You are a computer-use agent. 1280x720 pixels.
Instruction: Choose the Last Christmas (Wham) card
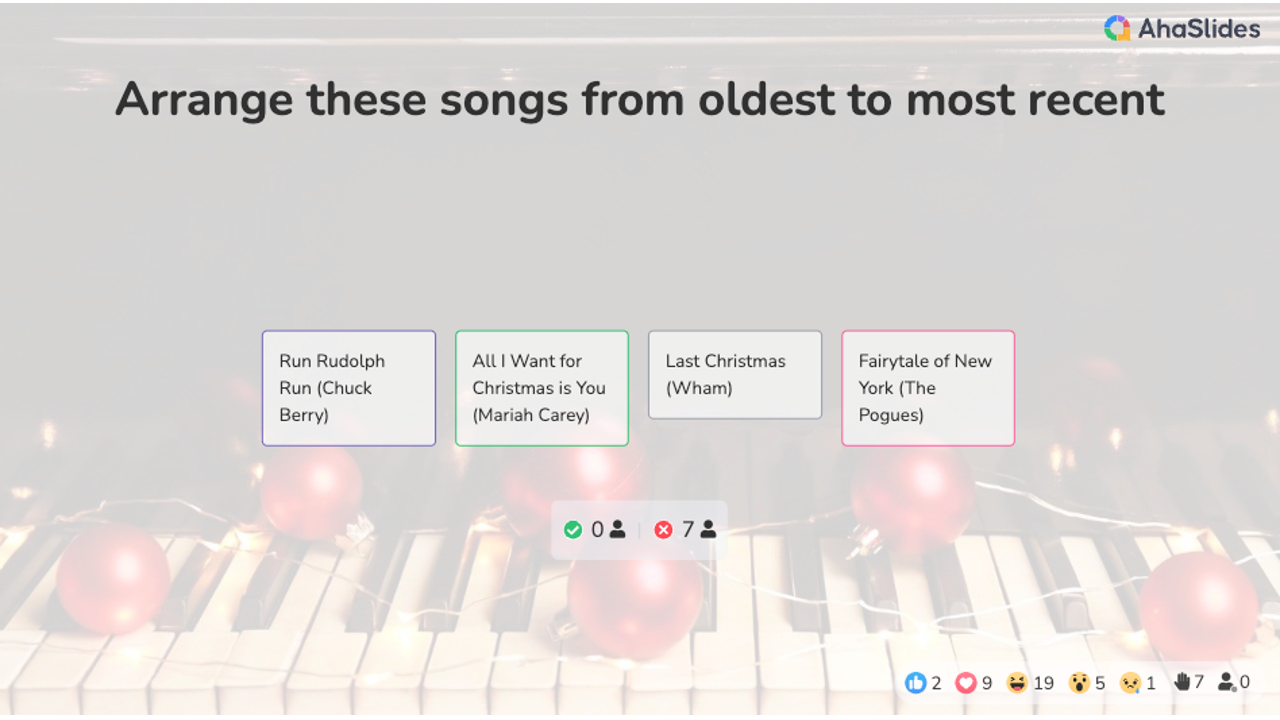735,375
